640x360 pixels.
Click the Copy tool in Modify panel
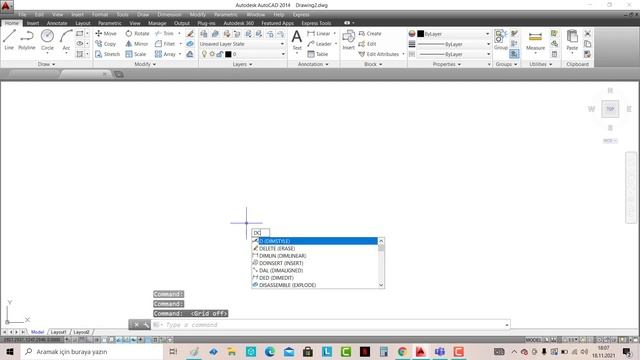[x=106, y=44]
